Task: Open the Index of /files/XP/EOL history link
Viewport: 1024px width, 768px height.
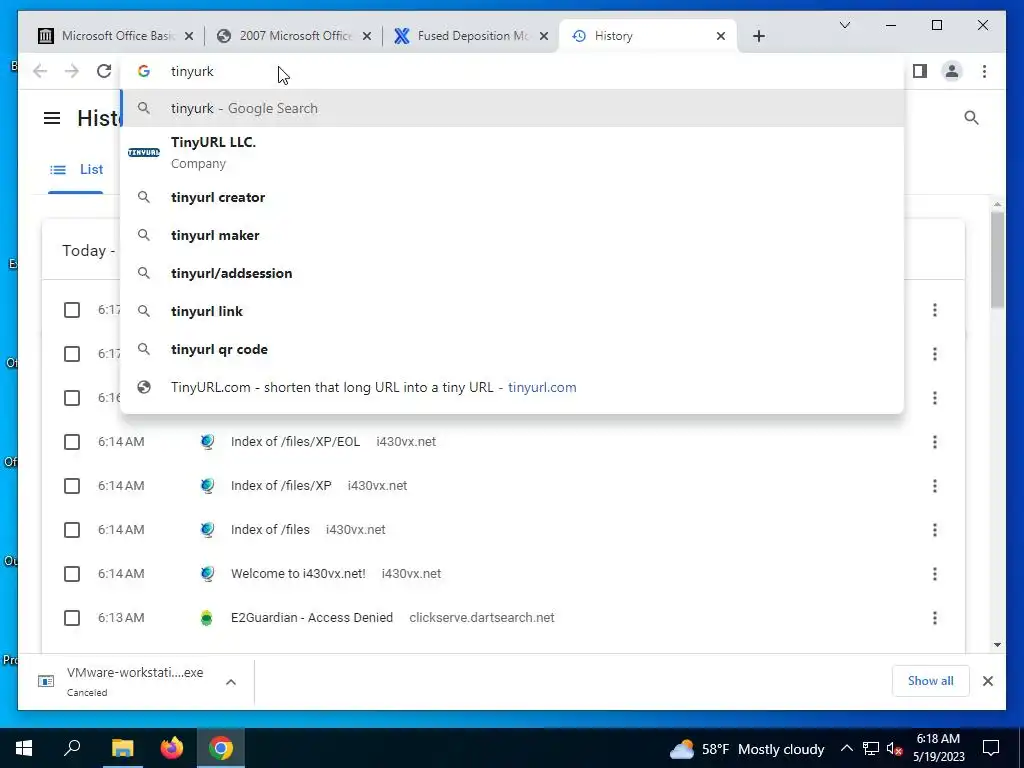Action: (x=295, y=442)
